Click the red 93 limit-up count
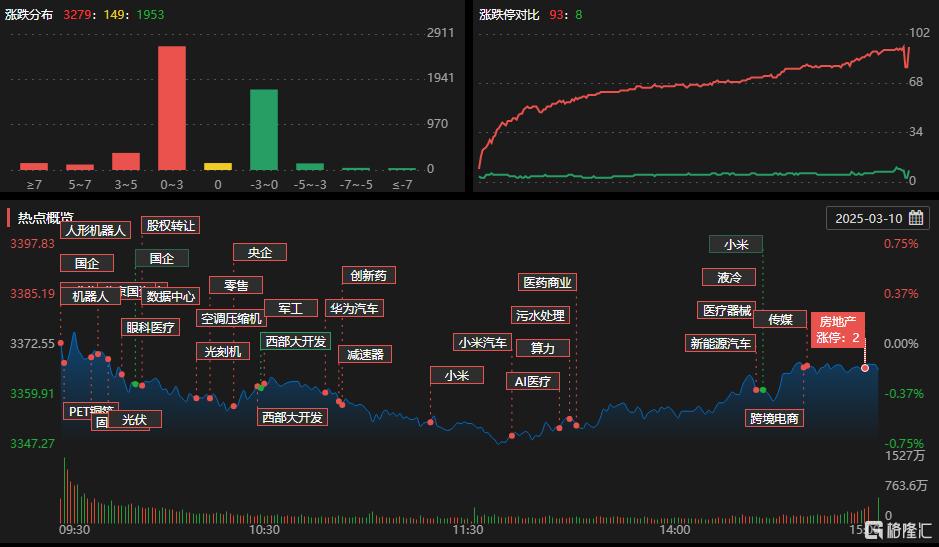The height and width of the screenshot is (547, 939). [x=556, y=14]
